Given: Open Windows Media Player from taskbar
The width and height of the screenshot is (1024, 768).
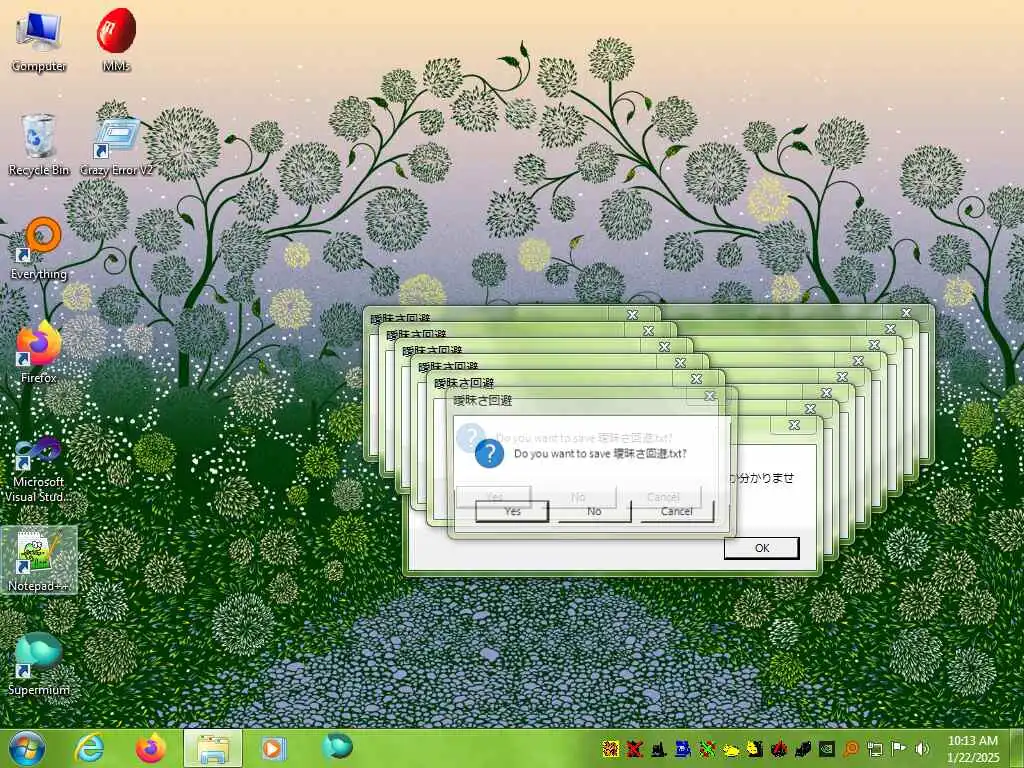Looking at the screenshot, I should click(274, 748).
